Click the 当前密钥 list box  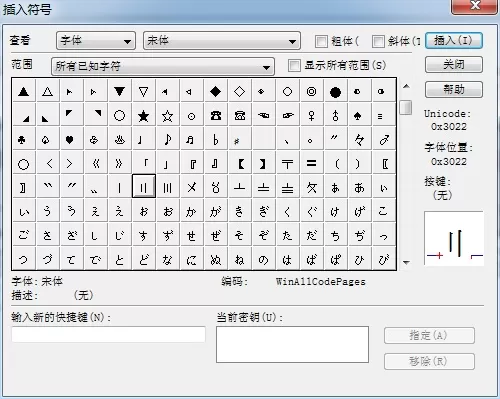coord(292,344)
